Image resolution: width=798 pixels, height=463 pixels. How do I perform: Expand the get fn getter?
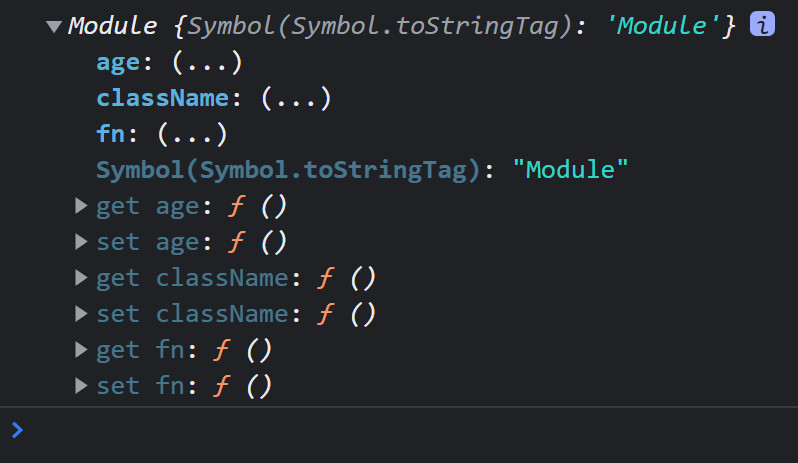(x=82, y=350)
